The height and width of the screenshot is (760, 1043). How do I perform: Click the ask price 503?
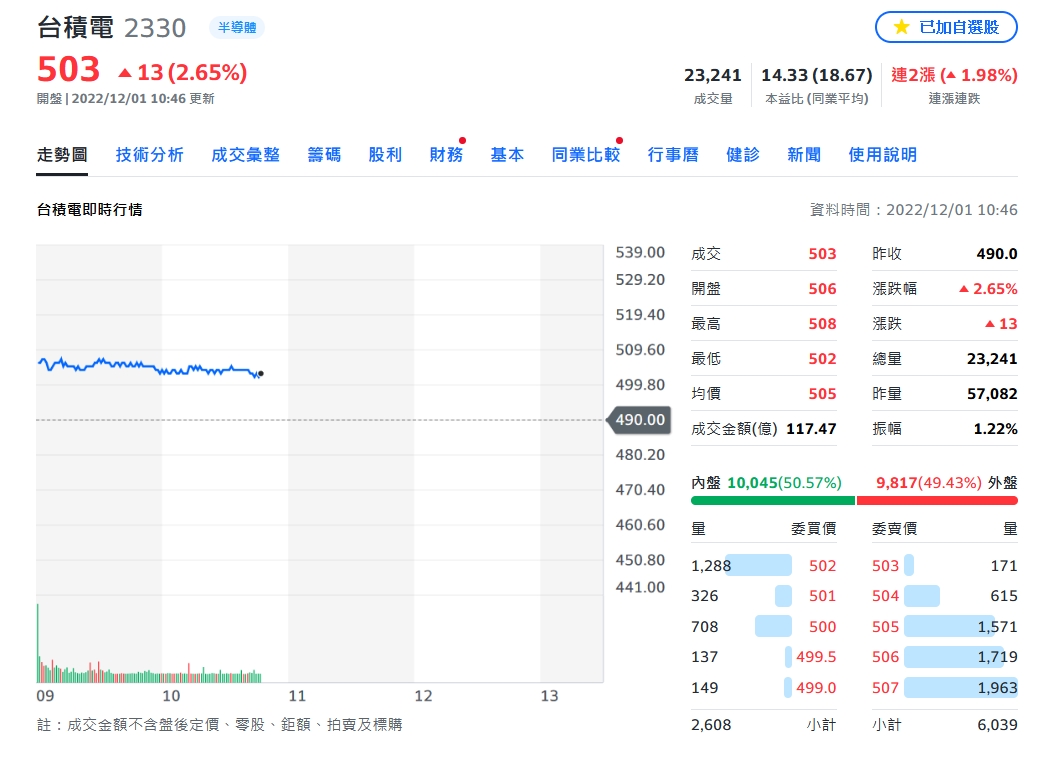point(885,566)
